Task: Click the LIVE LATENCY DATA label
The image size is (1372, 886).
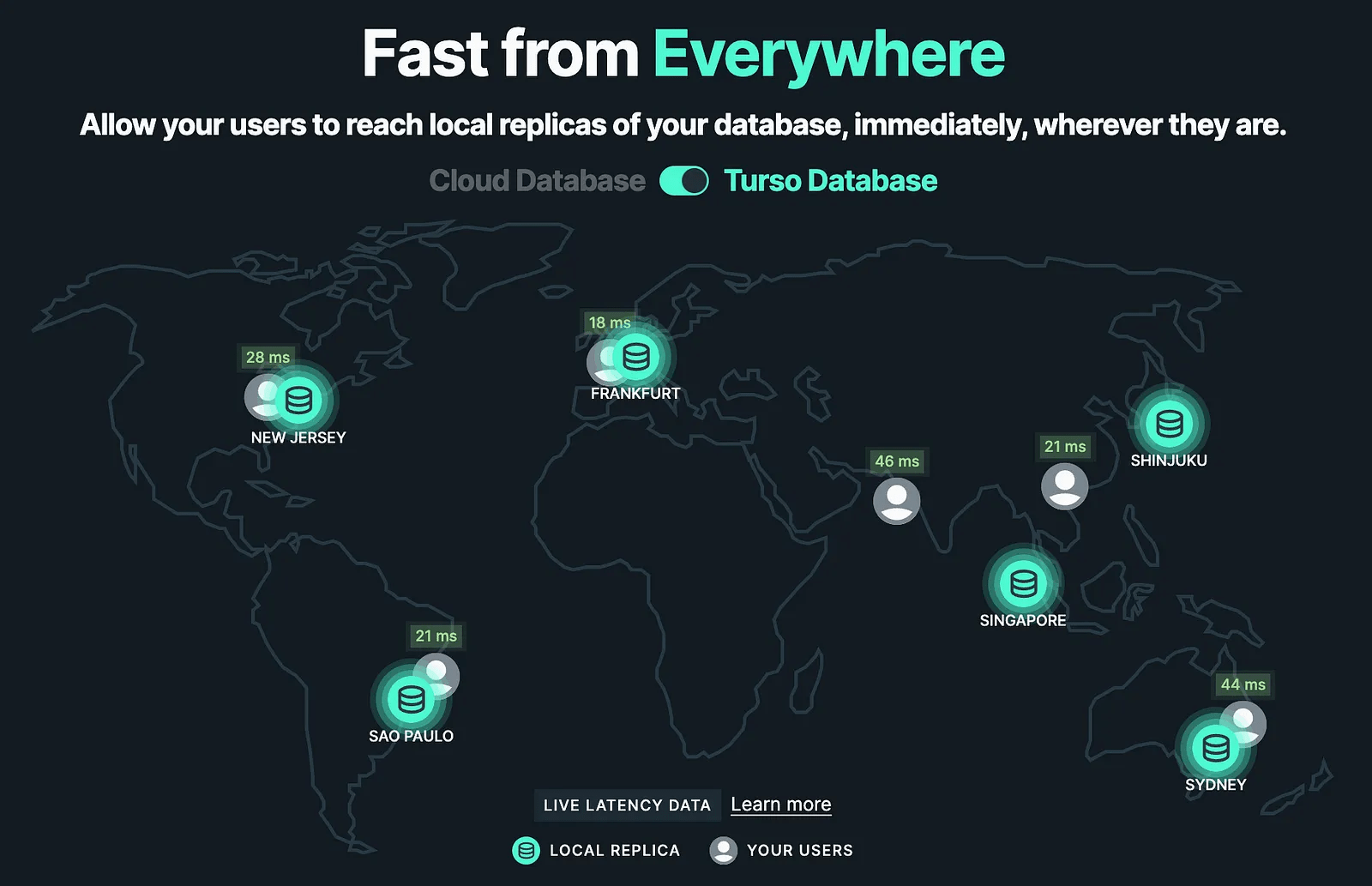Action: coord(627,805)
